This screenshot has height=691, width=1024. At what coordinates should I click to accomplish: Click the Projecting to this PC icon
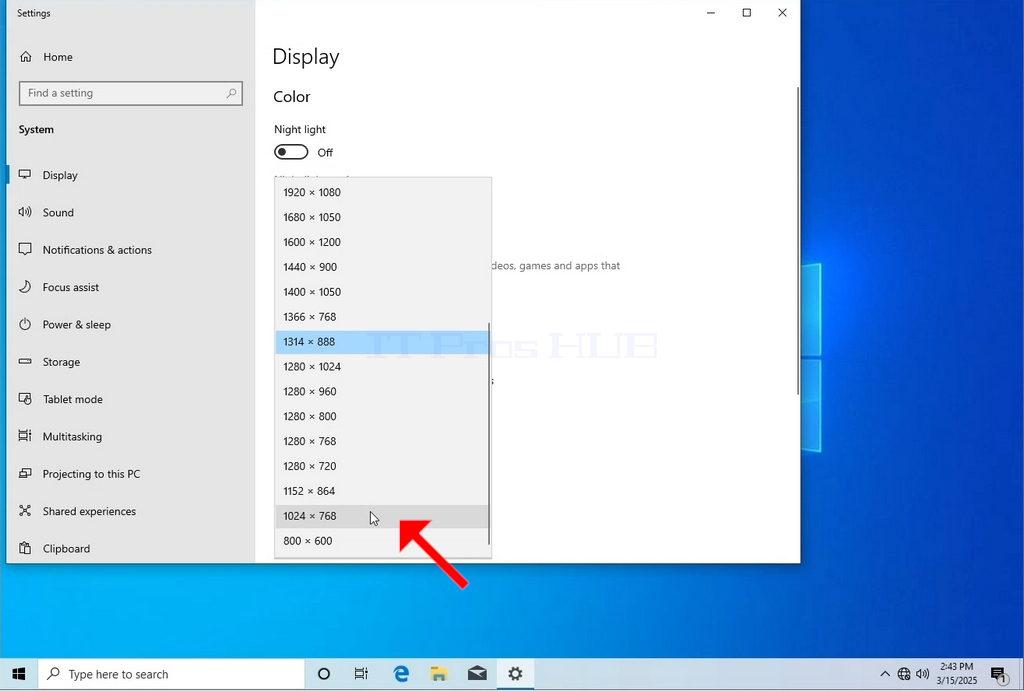(25, 473)
